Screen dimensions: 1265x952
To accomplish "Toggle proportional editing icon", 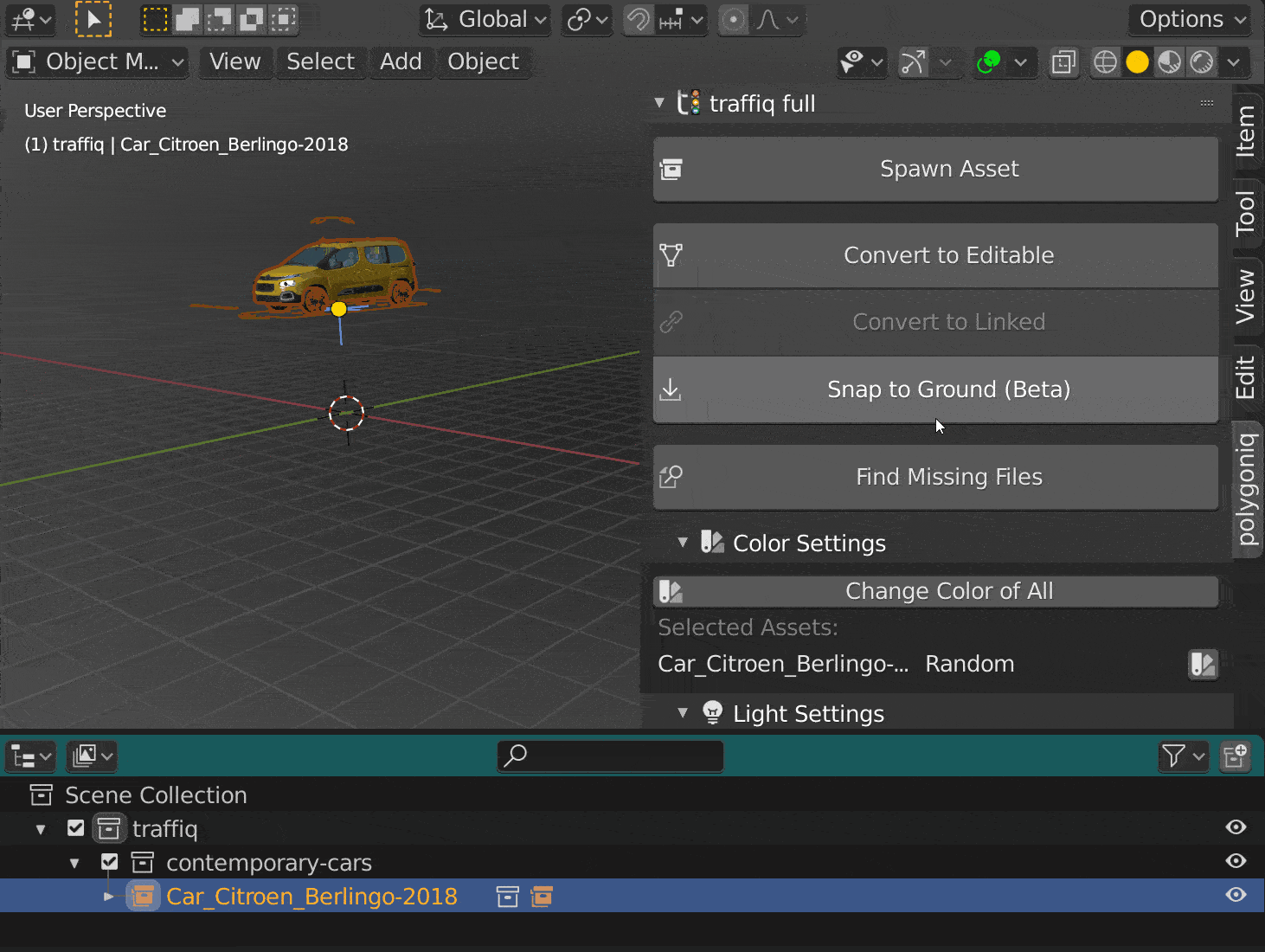I will pos(734,19).
